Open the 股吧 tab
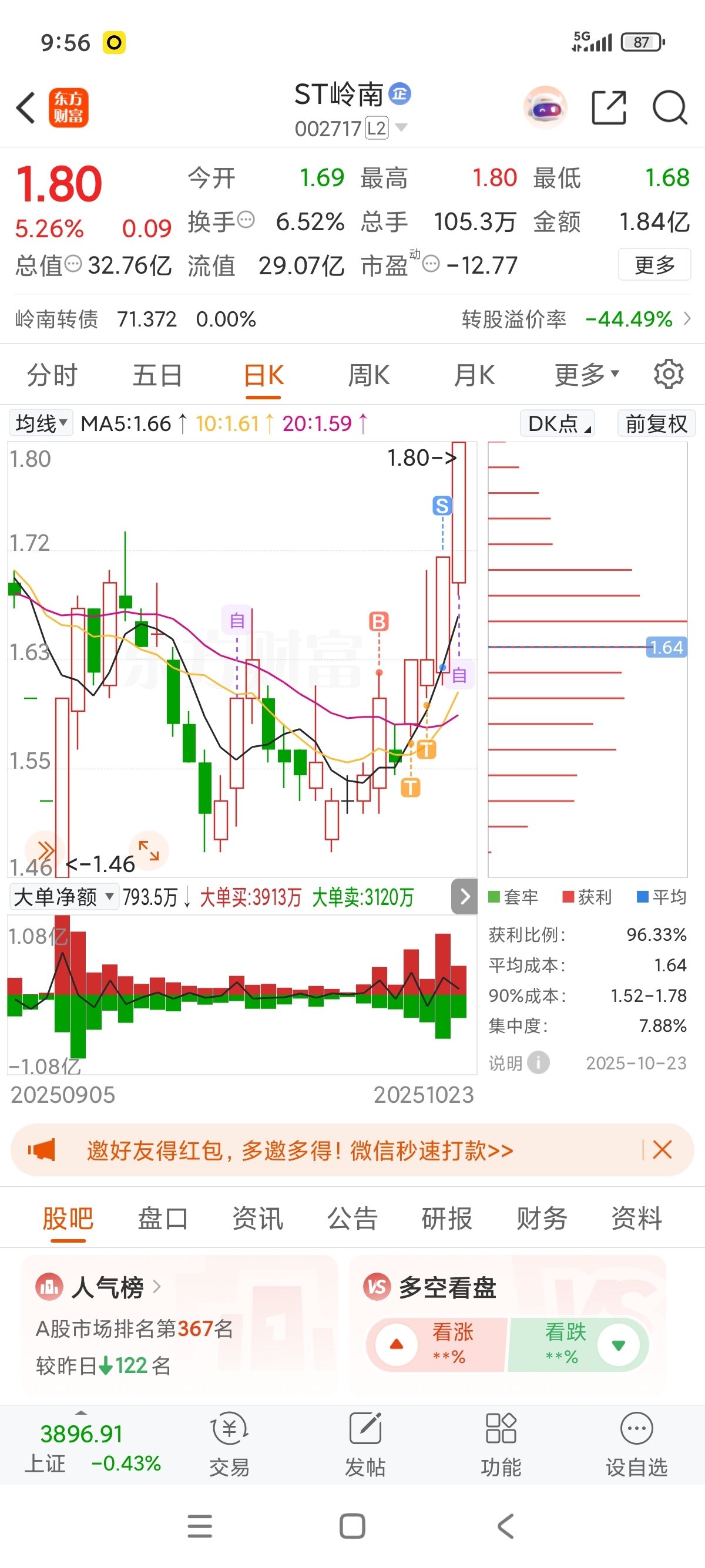The image size is (705, 1568). 68,1218
